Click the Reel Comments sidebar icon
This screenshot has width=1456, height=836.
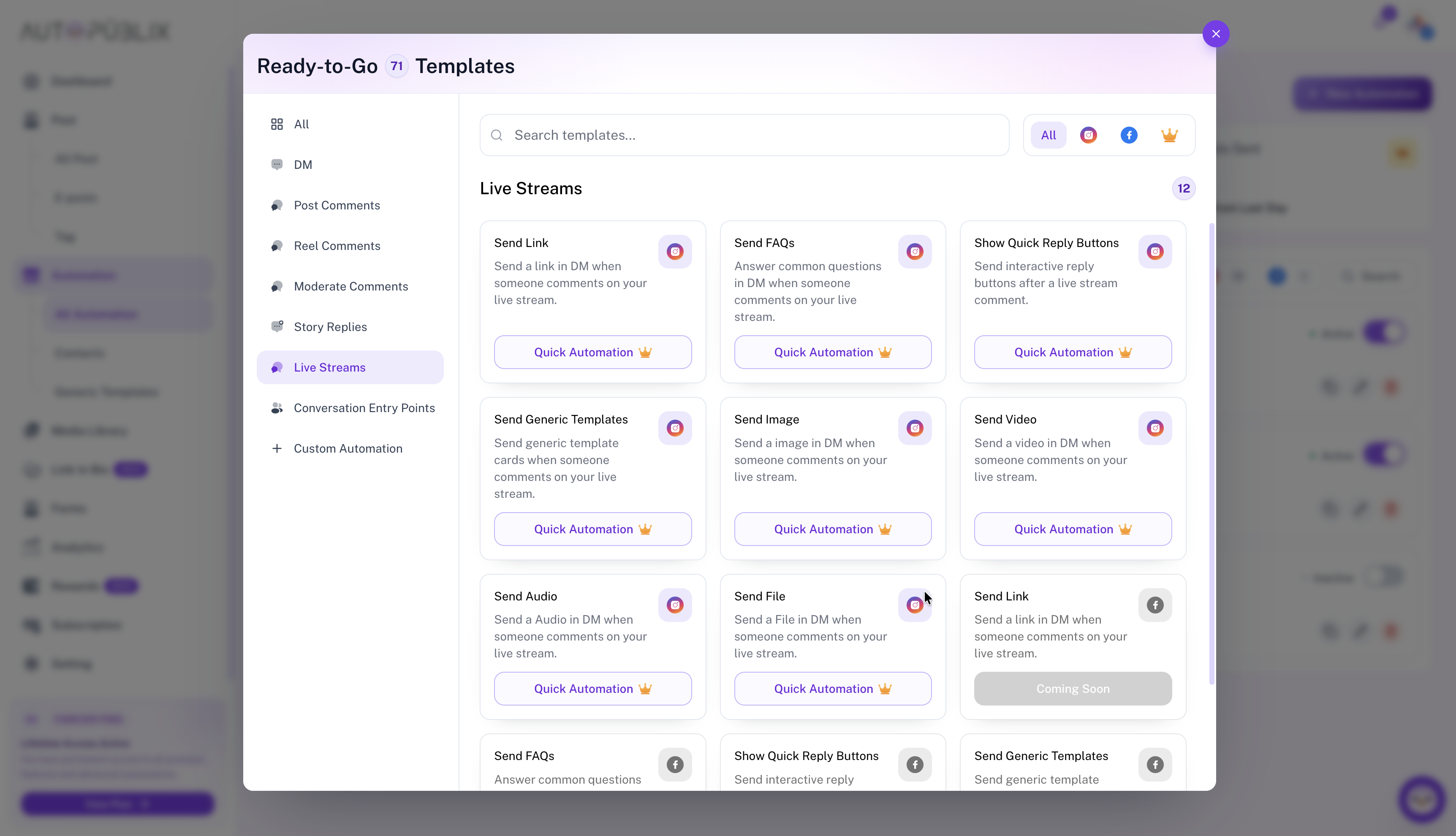277,246
